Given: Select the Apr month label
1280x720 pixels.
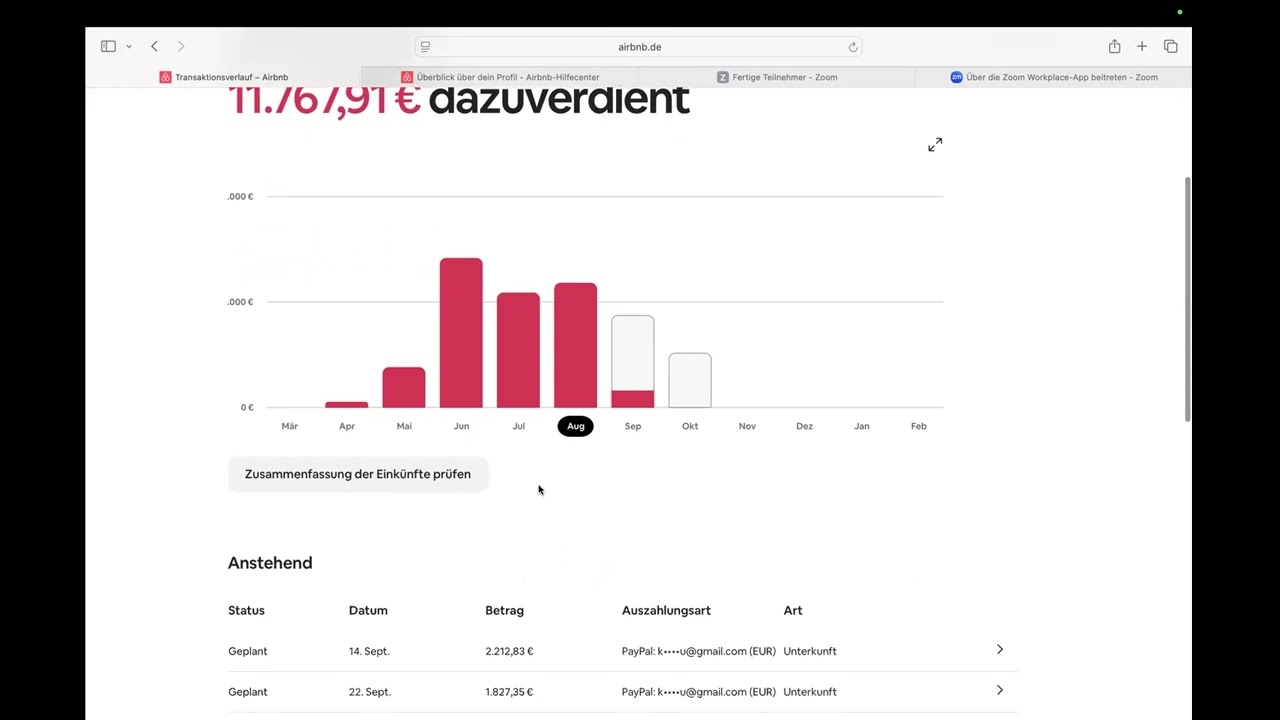Looking at the screenshot, I should (347, 426).
